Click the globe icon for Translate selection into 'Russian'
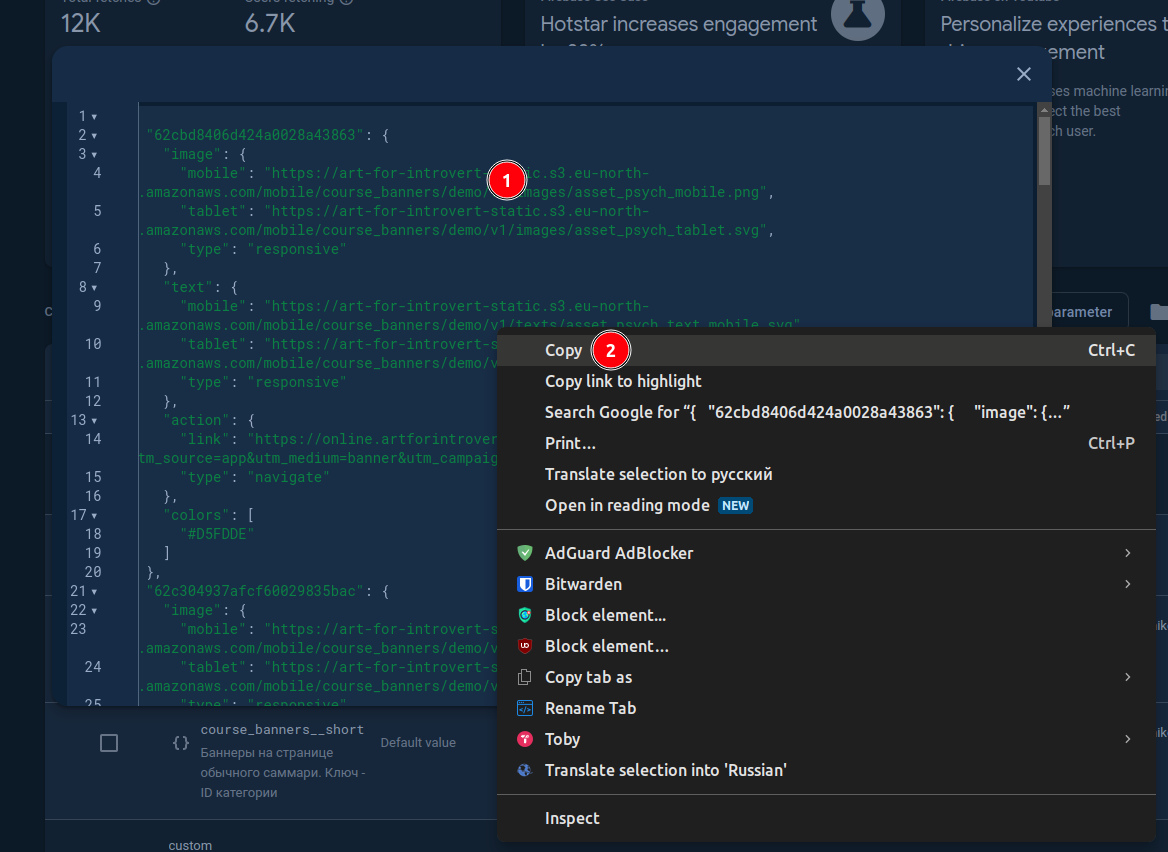1168x852 pixels. [x=524, y=770]
